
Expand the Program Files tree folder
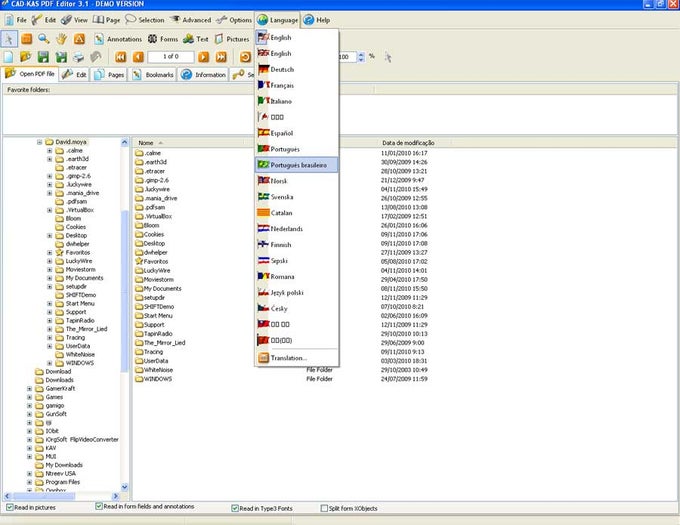[x=29, y=482]
